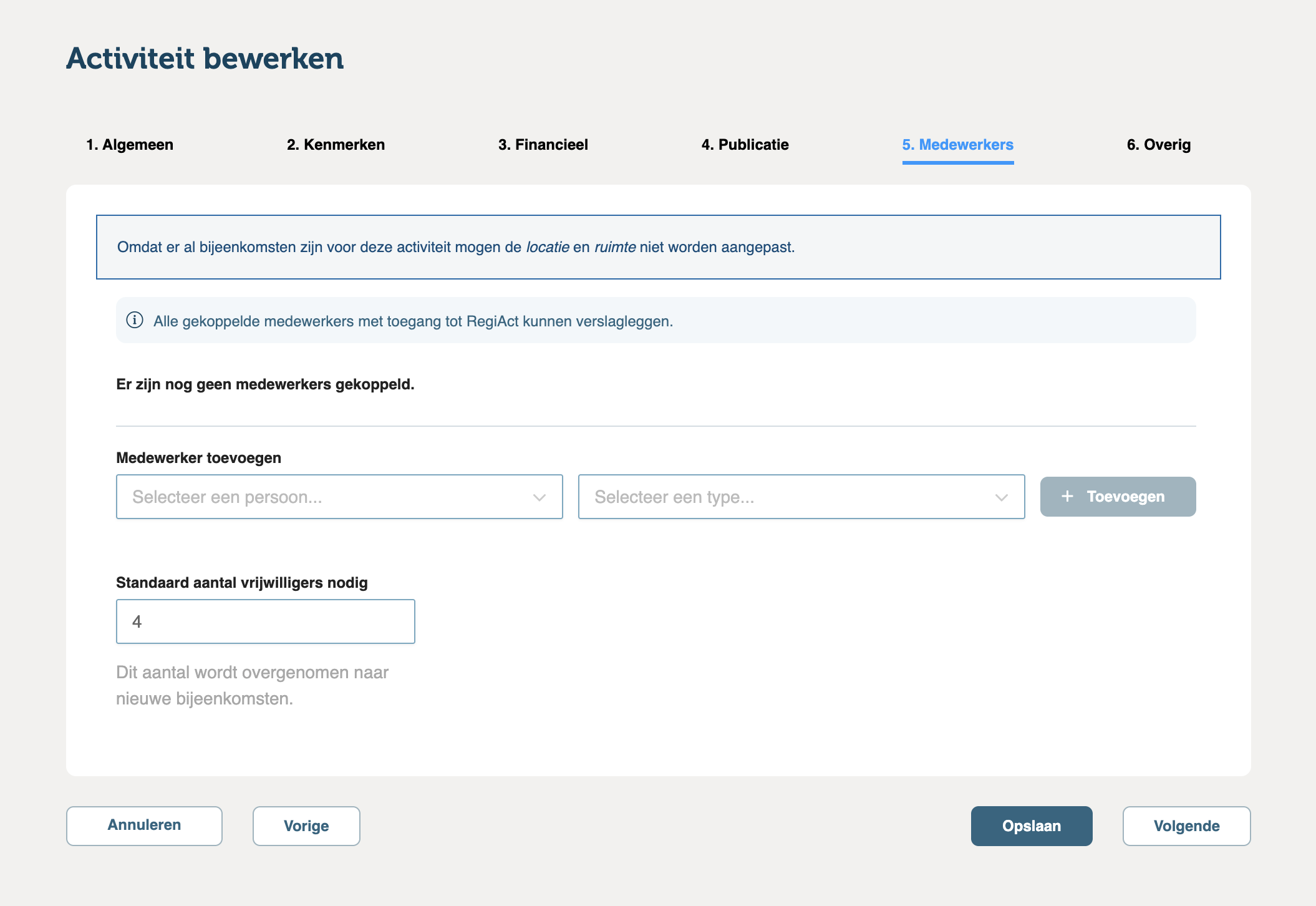Image resolution: width=1316 pixels, height=906 pixels.
Task: Select the 4. Publicatie tab
Action: 745,145
